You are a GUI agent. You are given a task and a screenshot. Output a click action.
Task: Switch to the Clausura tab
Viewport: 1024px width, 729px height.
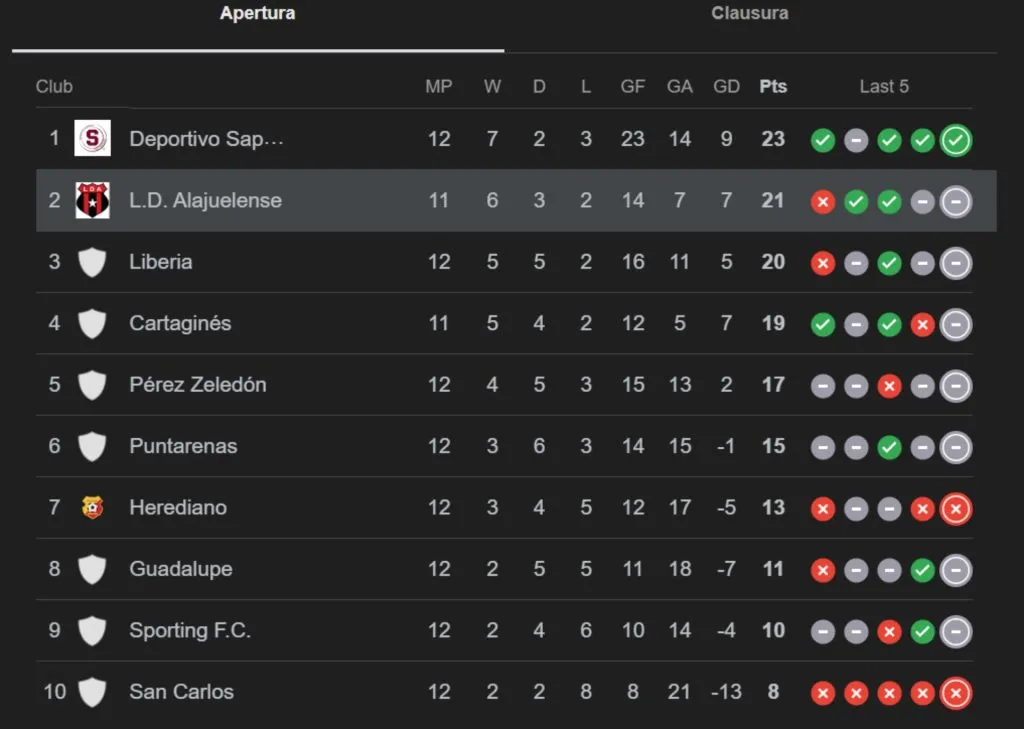(x=749, y=14)
